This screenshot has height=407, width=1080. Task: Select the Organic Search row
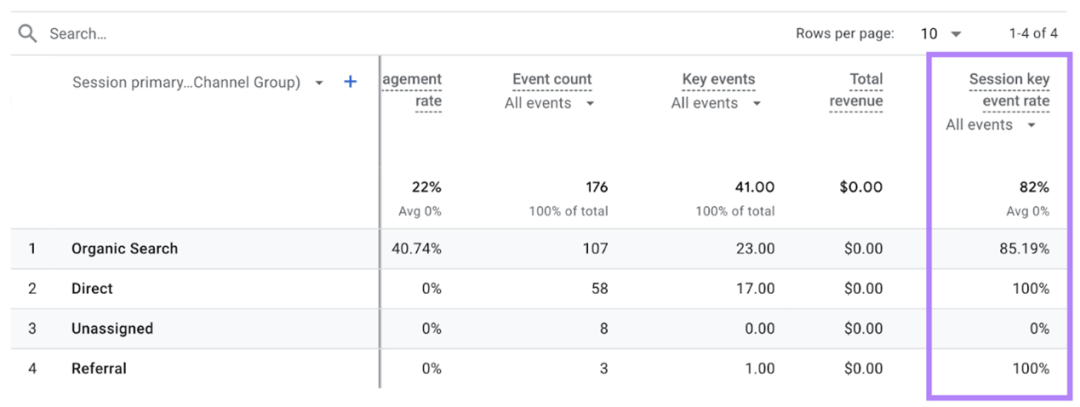[124, 249]
